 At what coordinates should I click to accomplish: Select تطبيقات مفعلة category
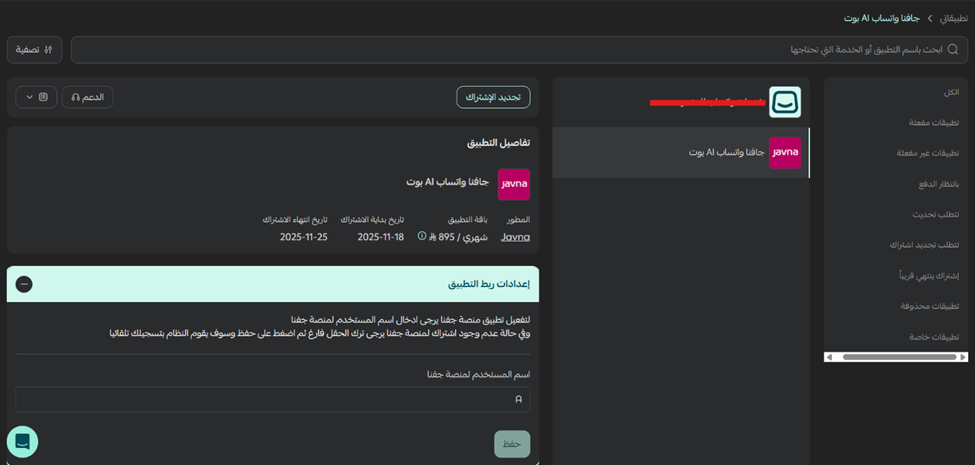[x=934, y=123]
